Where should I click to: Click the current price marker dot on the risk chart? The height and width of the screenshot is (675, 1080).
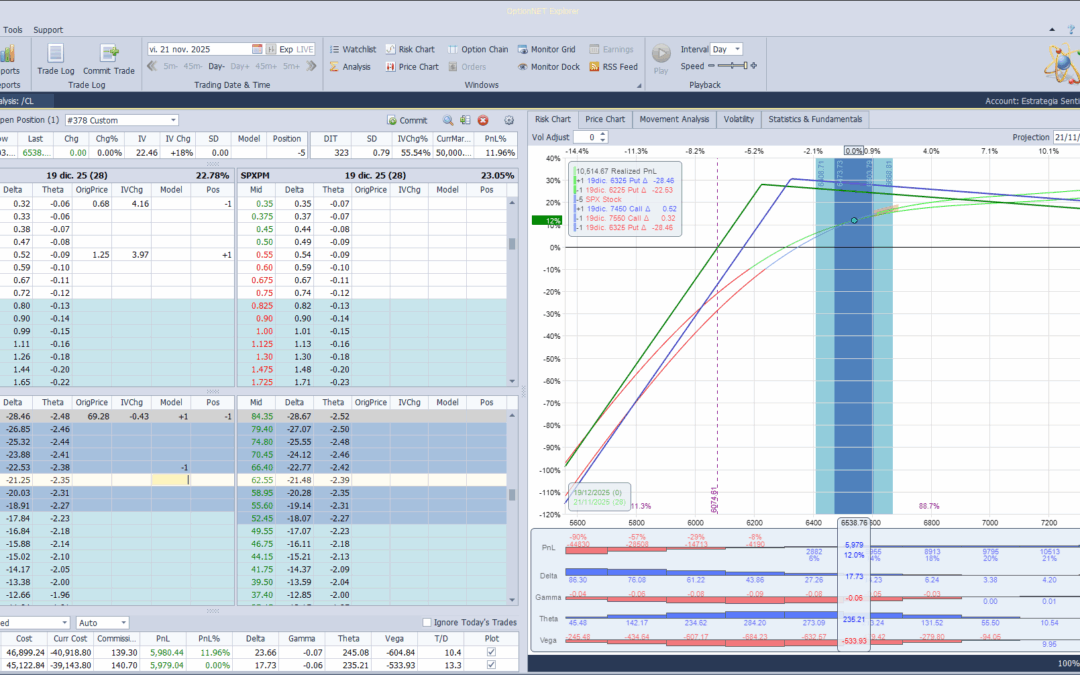click(854, 220)
